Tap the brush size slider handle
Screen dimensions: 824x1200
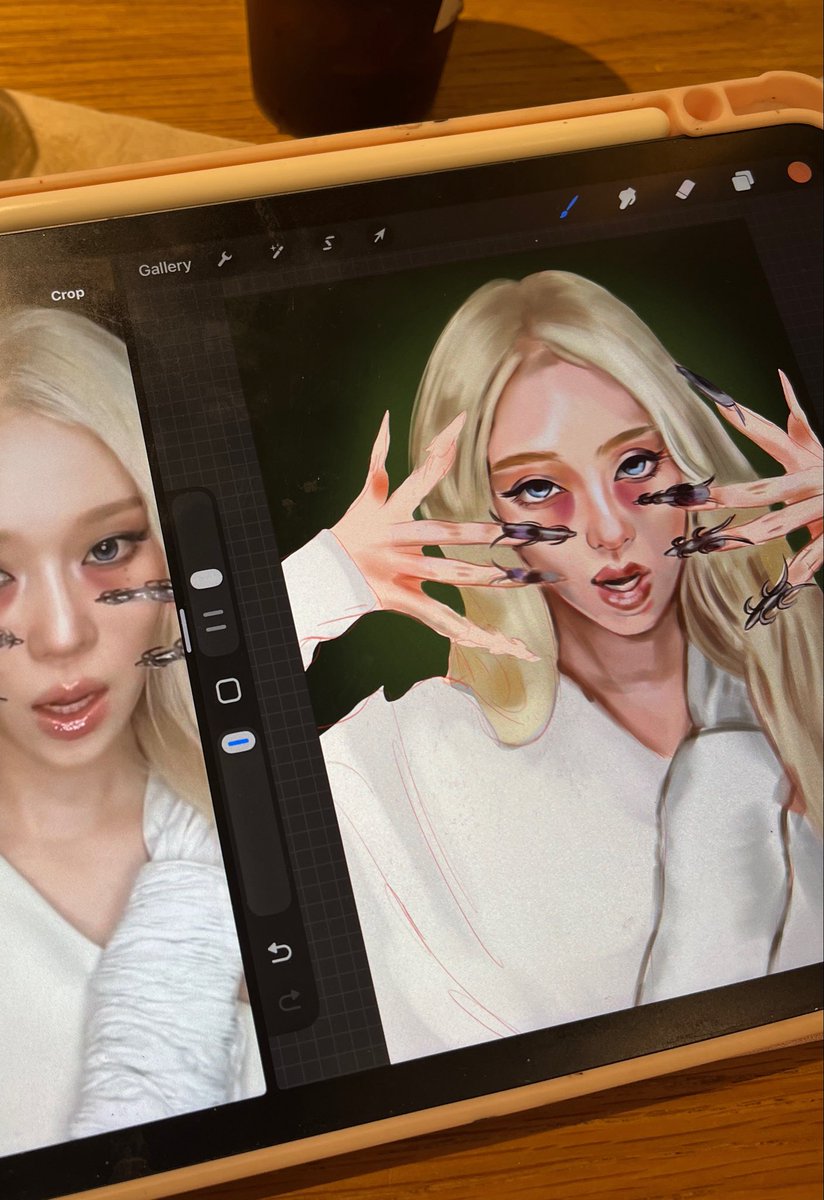[x=207, y=578]
